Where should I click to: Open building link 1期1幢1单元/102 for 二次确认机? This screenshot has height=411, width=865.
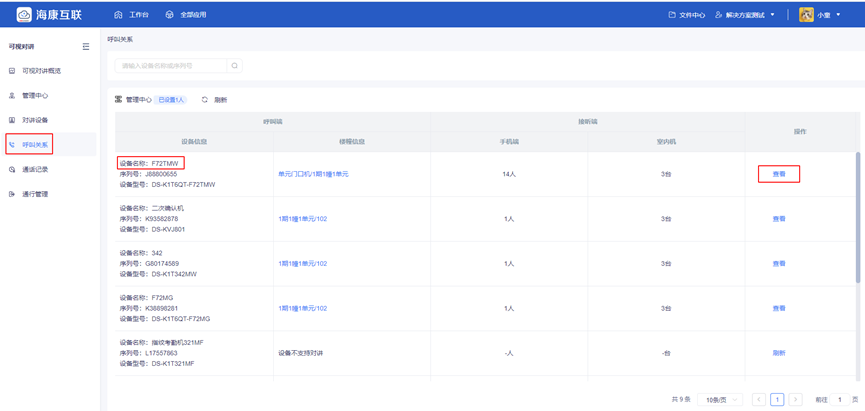302,219
